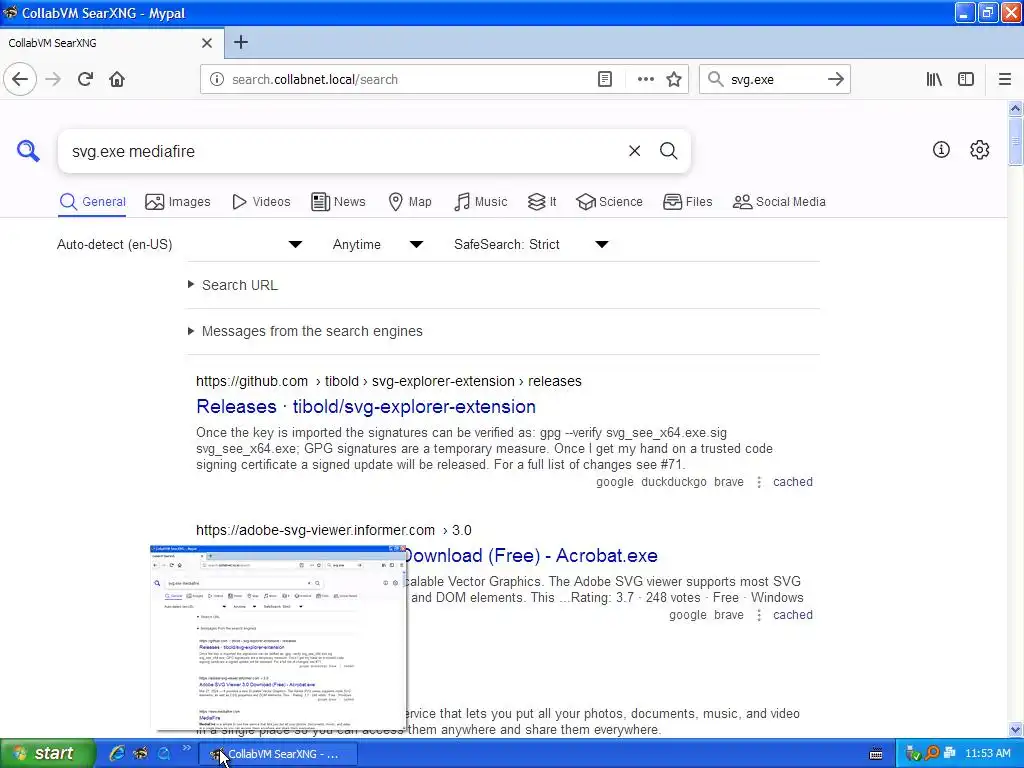Click the taskbar window preview thumbnail
Viewport: 1024px width, 768px height.
pos(278,637)
